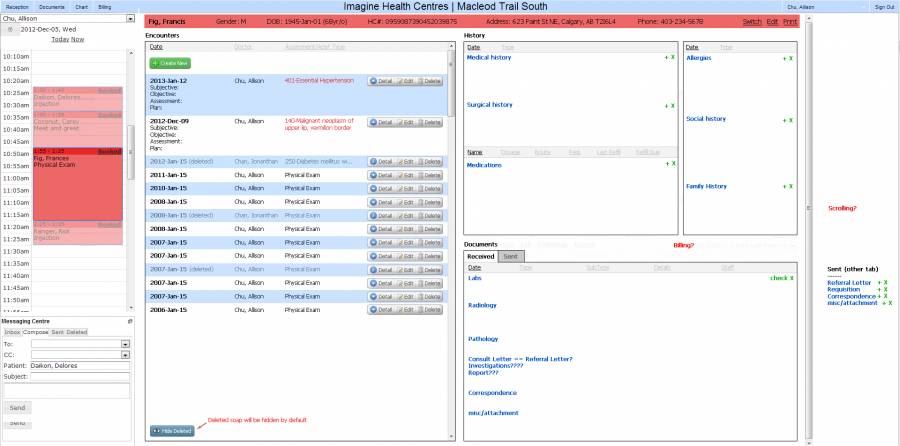Edit the 2012-Dec-09 malignant neoplasm encounter
Image resolution: width=900 pixels, height=446 pixels.
tap(405, 122)
